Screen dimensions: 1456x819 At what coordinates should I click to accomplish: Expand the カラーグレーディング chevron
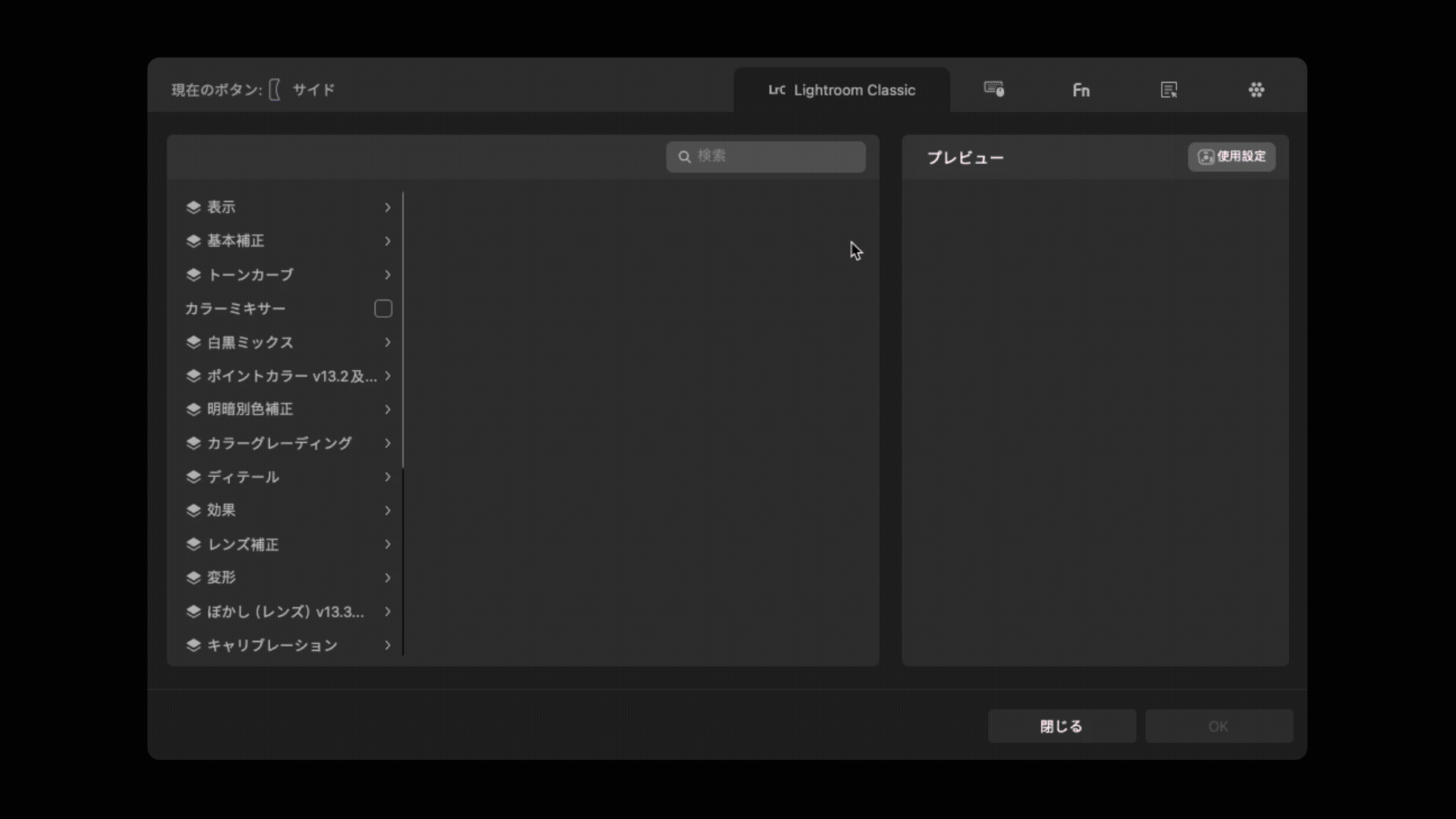coord(388,443)
